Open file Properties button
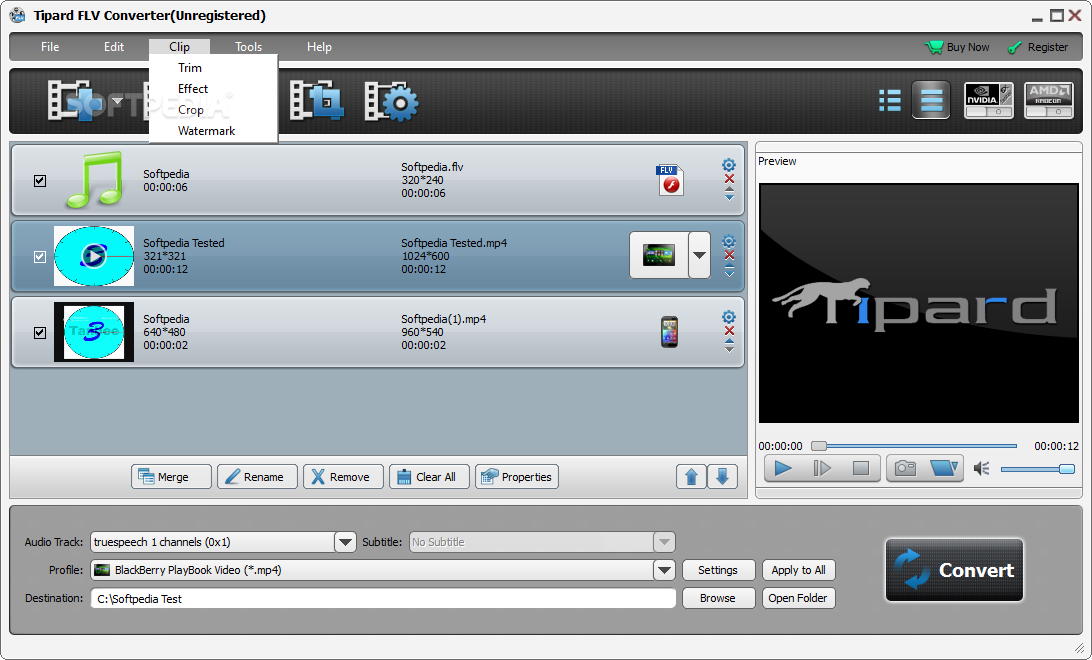This screenshot has height=660, width=1092. 517,477
